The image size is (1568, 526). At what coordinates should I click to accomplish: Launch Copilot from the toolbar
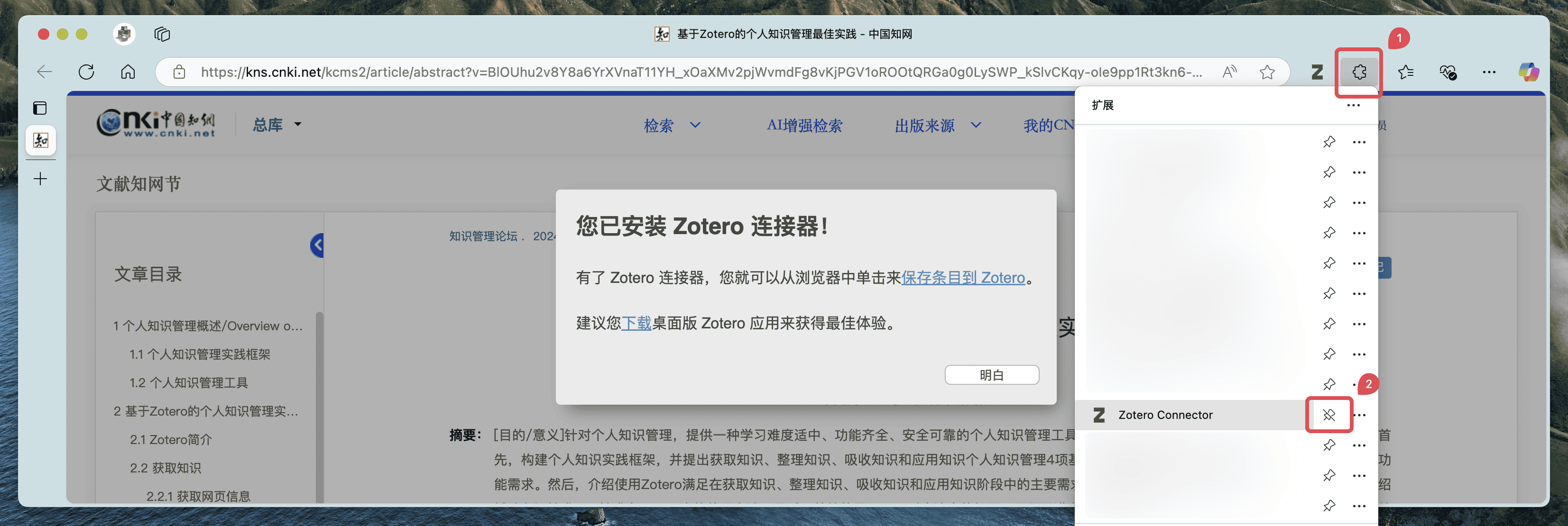1529,72
